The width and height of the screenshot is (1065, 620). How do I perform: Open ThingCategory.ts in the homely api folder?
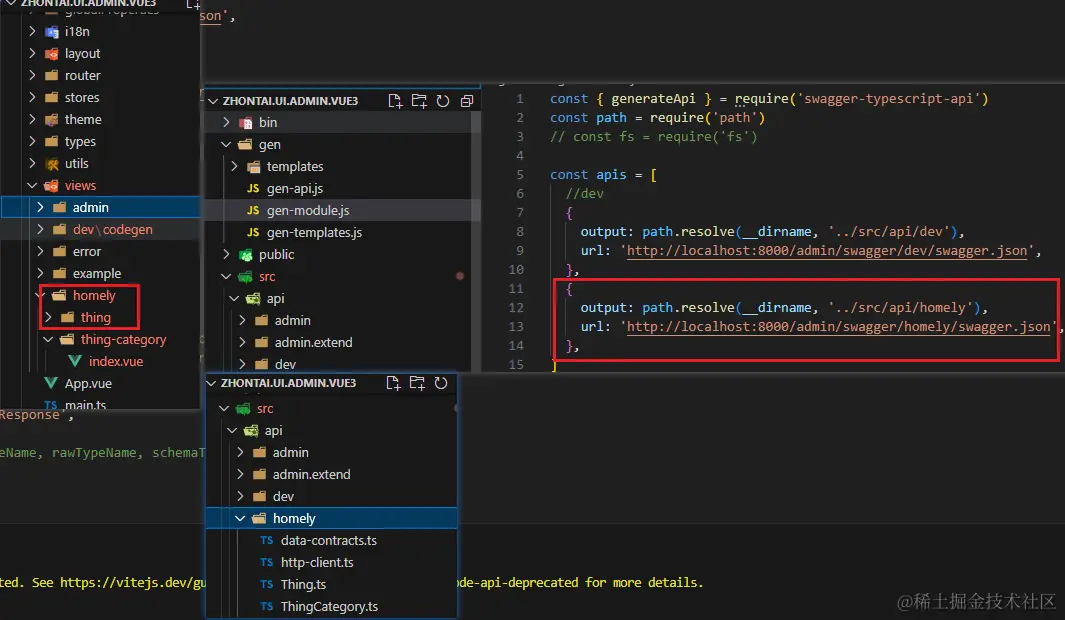point(329,606)
